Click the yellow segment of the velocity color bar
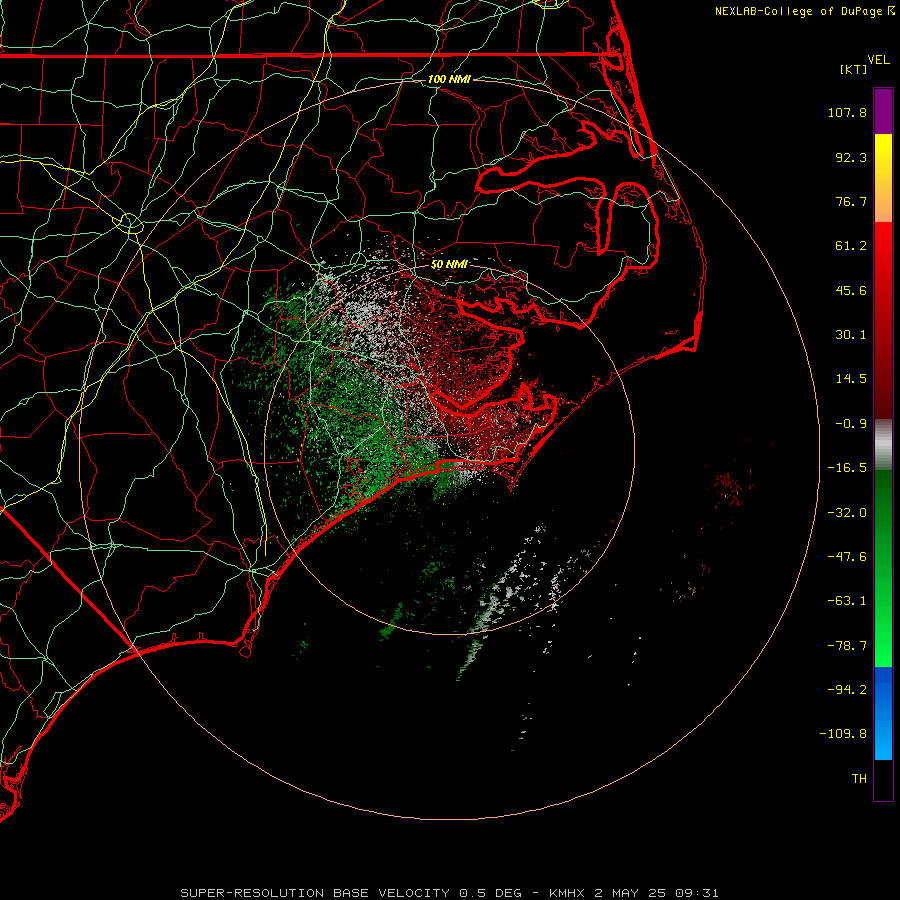This screenshot has height=900, width=900. tap(883, 178)
